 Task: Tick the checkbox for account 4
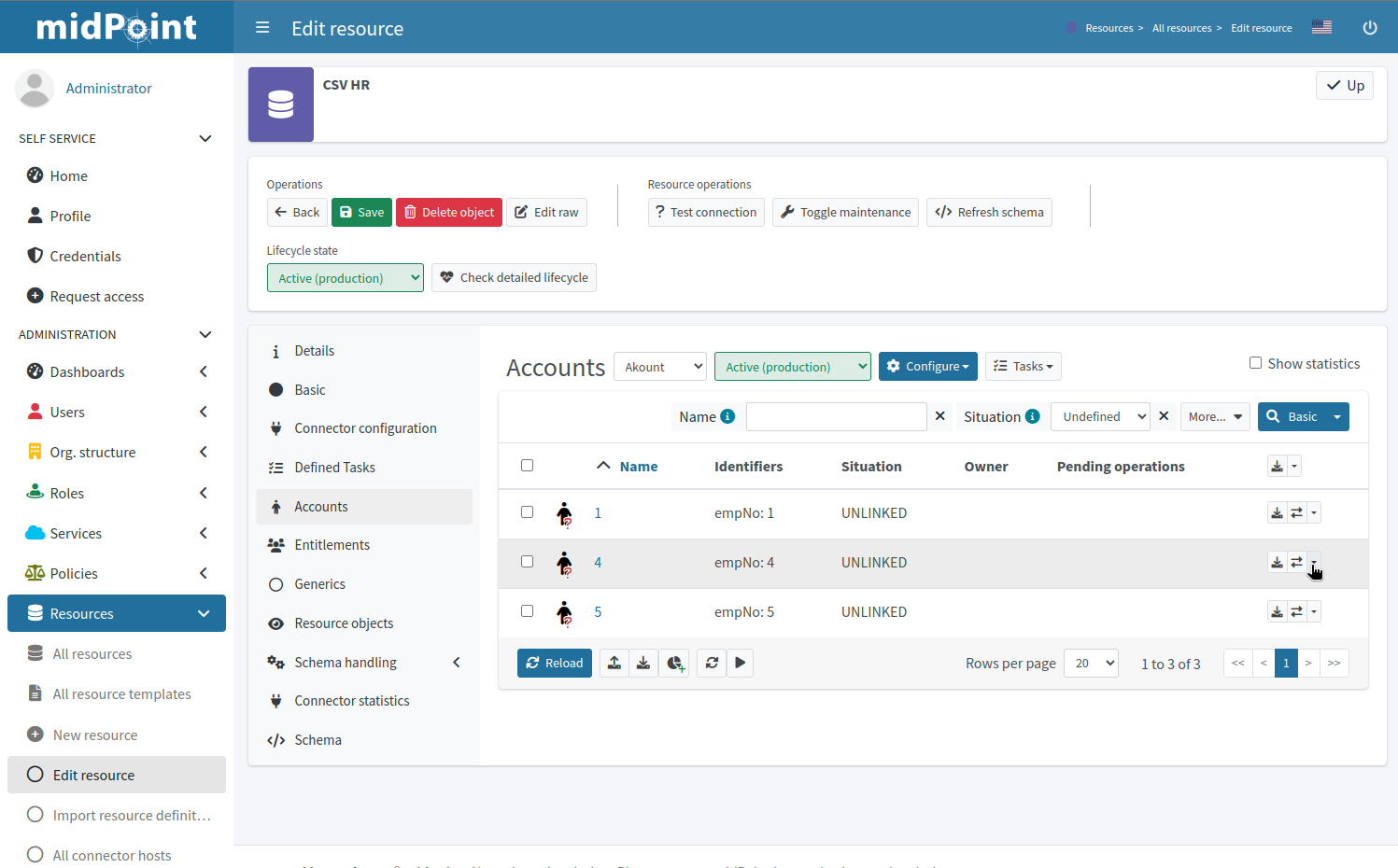pos(527,561)
